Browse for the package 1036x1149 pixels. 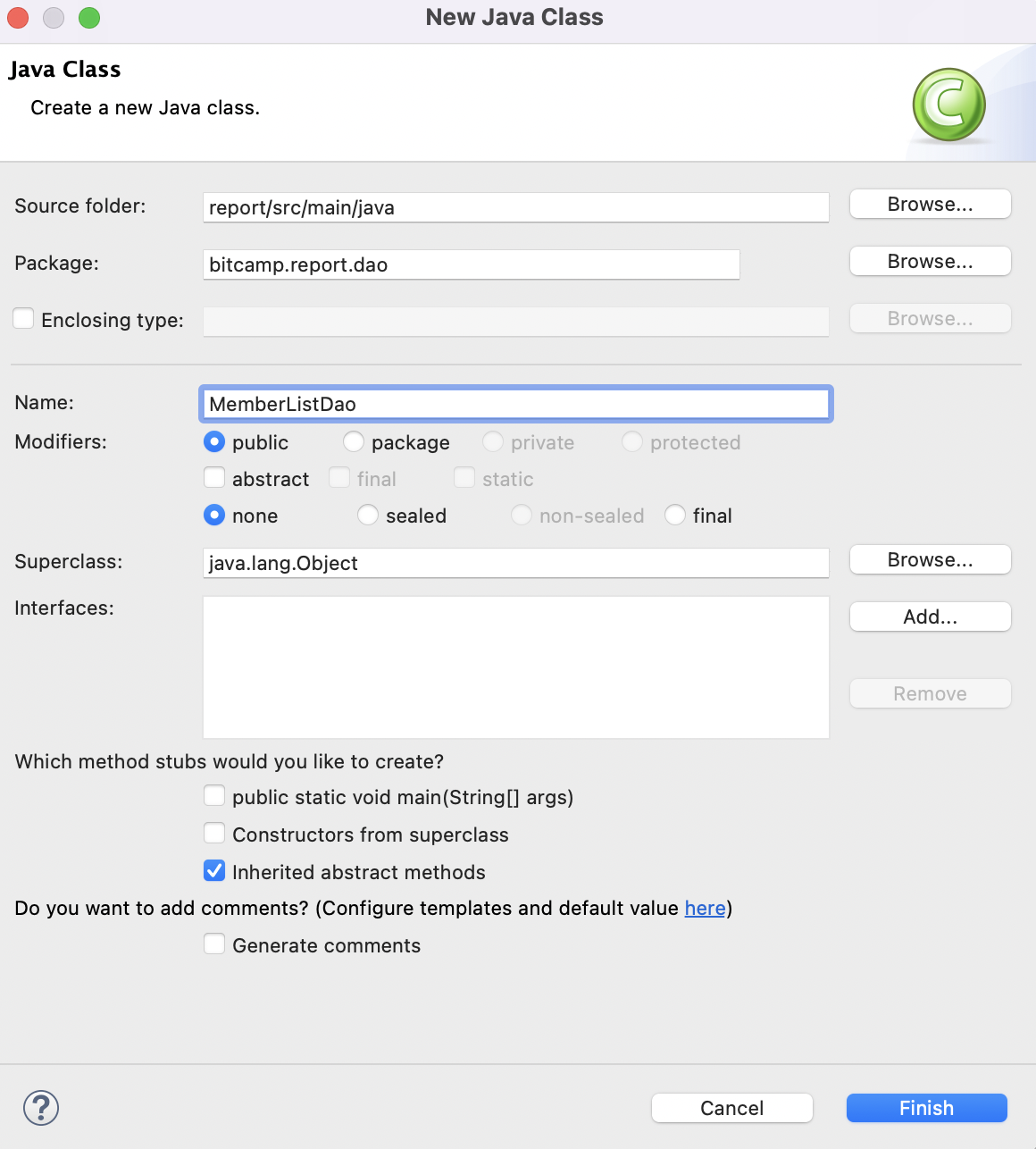[930, 262]
